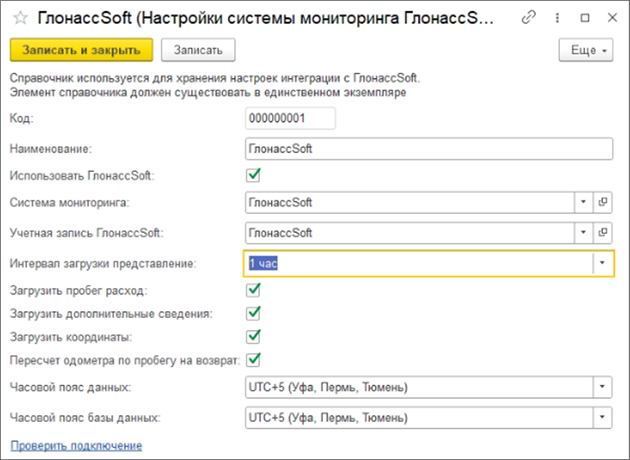Click the Система мониторинга: label
Viewport: 630px width, 460px height.
click(x=70, y=202)
